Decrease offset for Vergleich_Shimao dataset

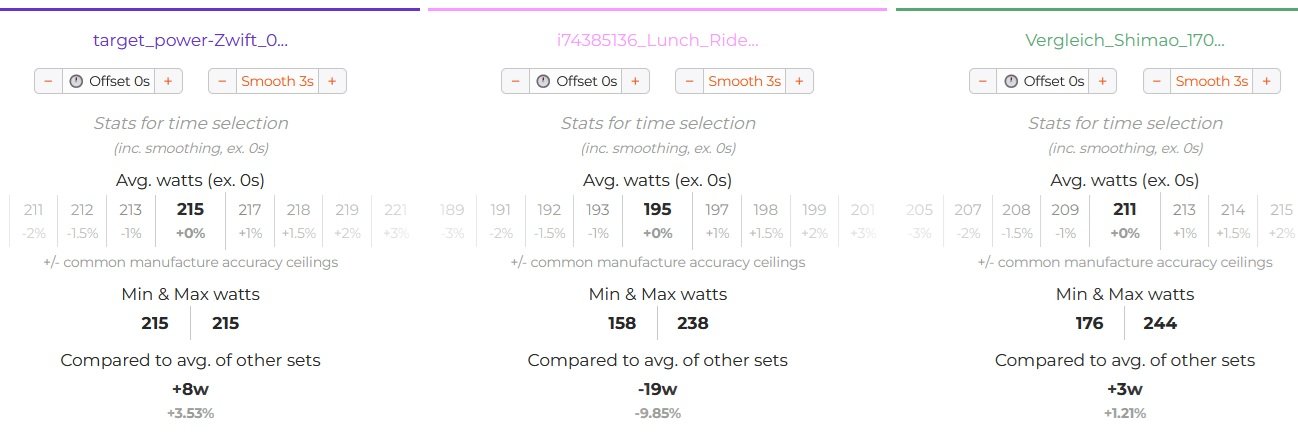983,81
